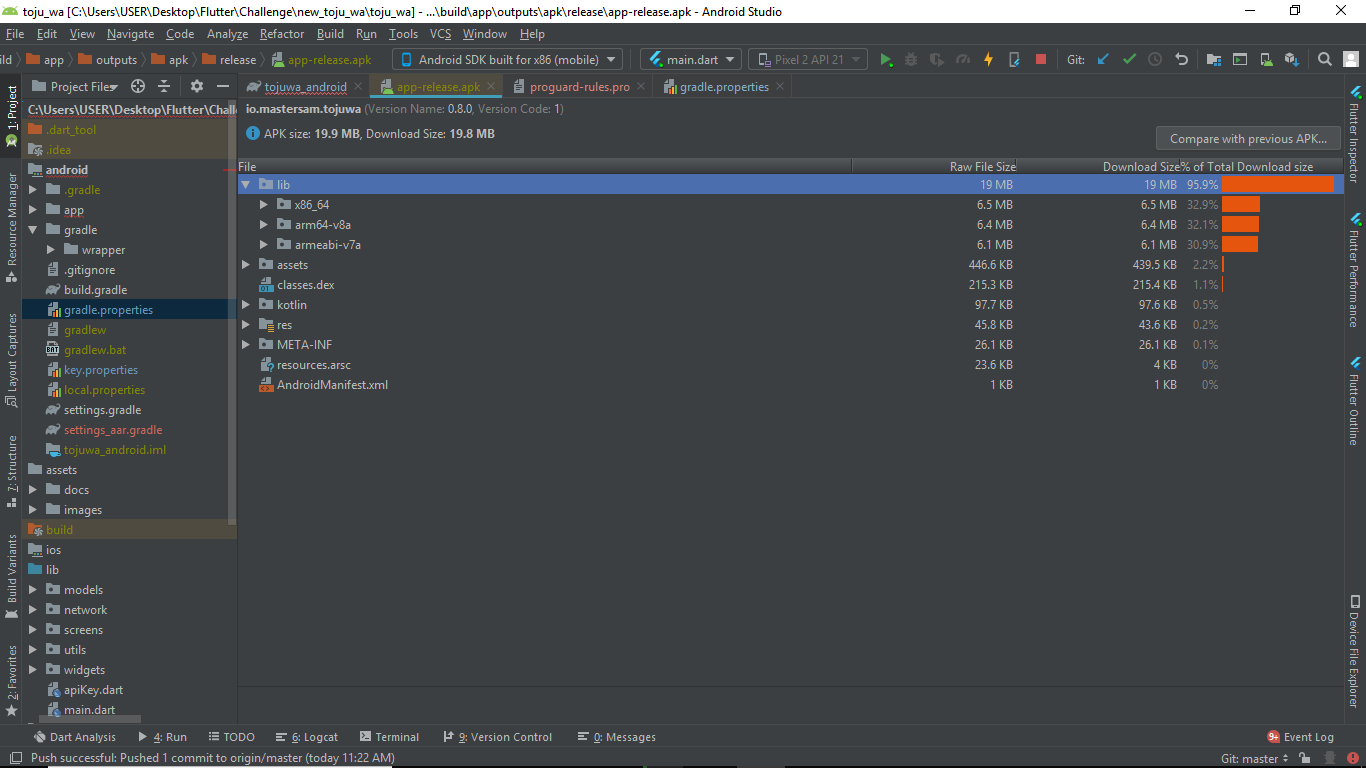
Task: Close the app-release.apk editor tab
Action: tap(491, 87)
